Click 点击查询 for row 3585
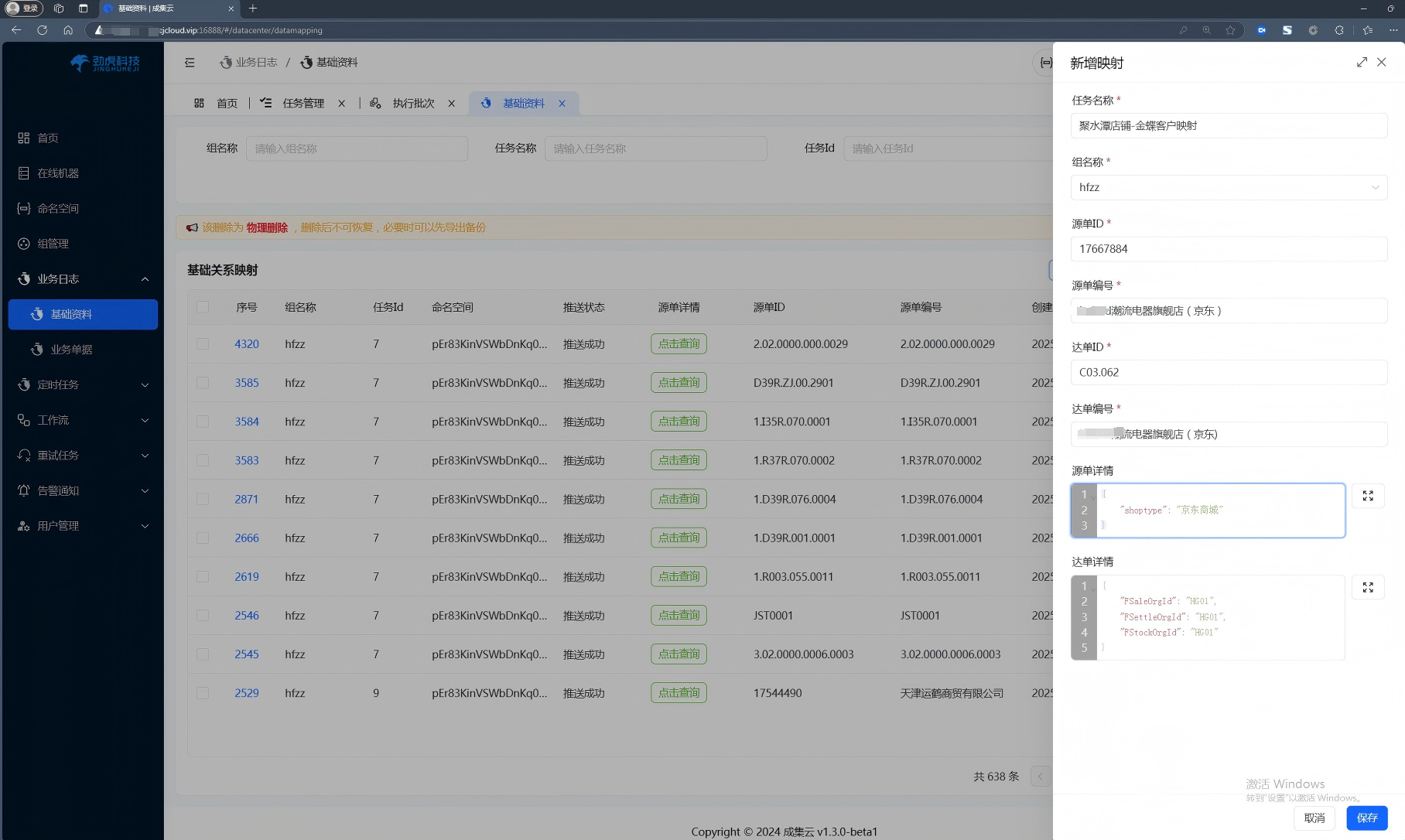 (x=679, y=383)
